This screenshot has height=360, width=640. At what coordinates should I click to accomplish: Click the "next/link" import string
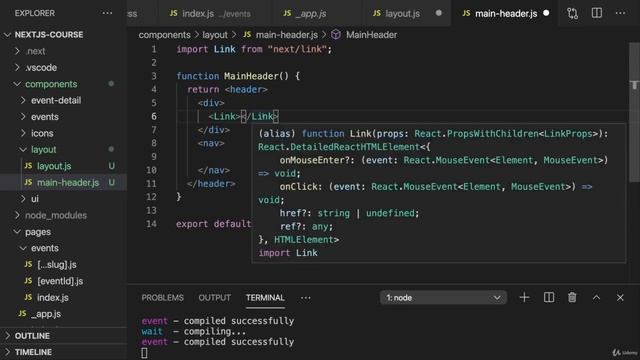(x=297, y=49)
